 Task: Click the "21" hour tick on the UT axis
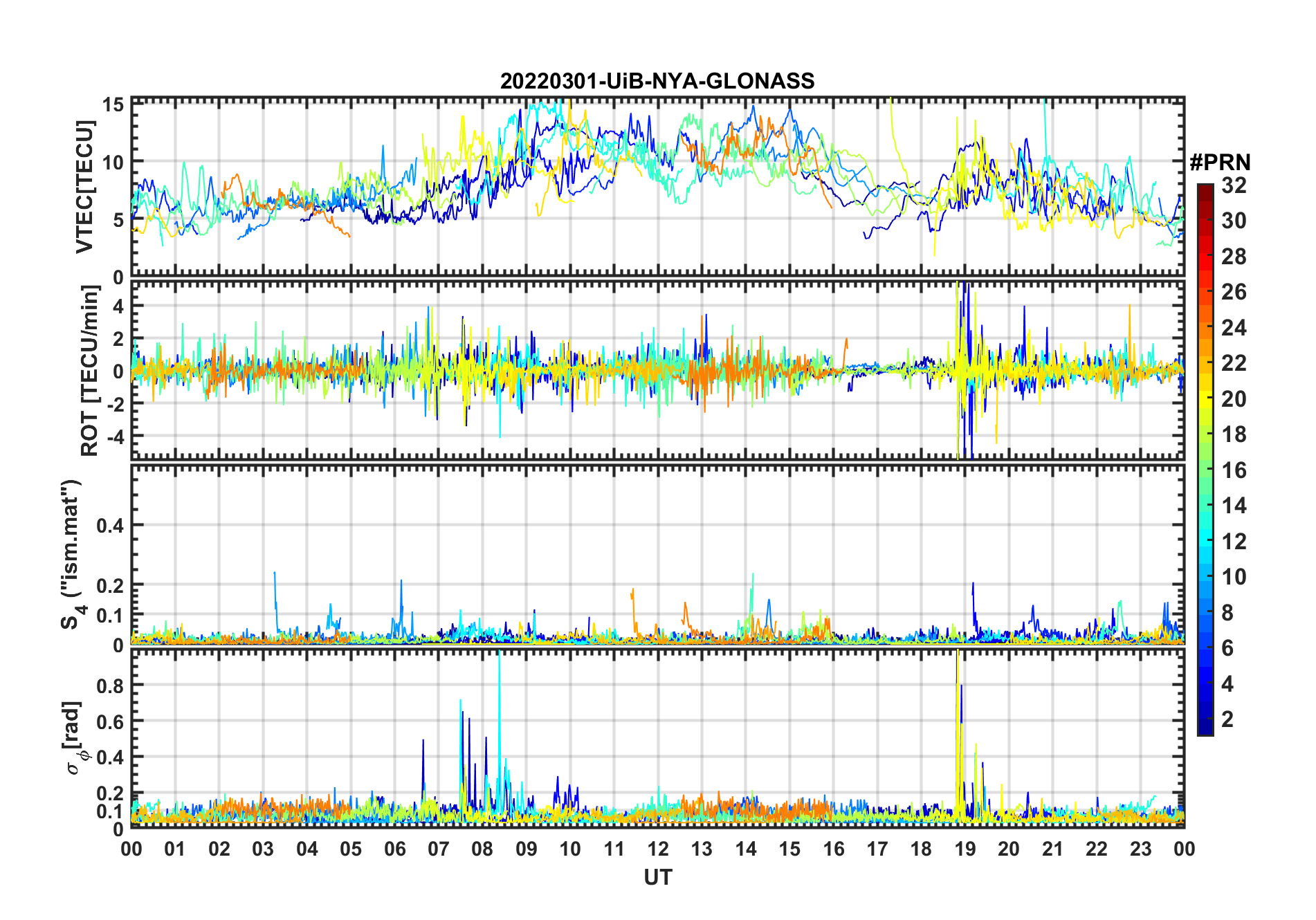pyautogui.click(x=1052, y=849)
